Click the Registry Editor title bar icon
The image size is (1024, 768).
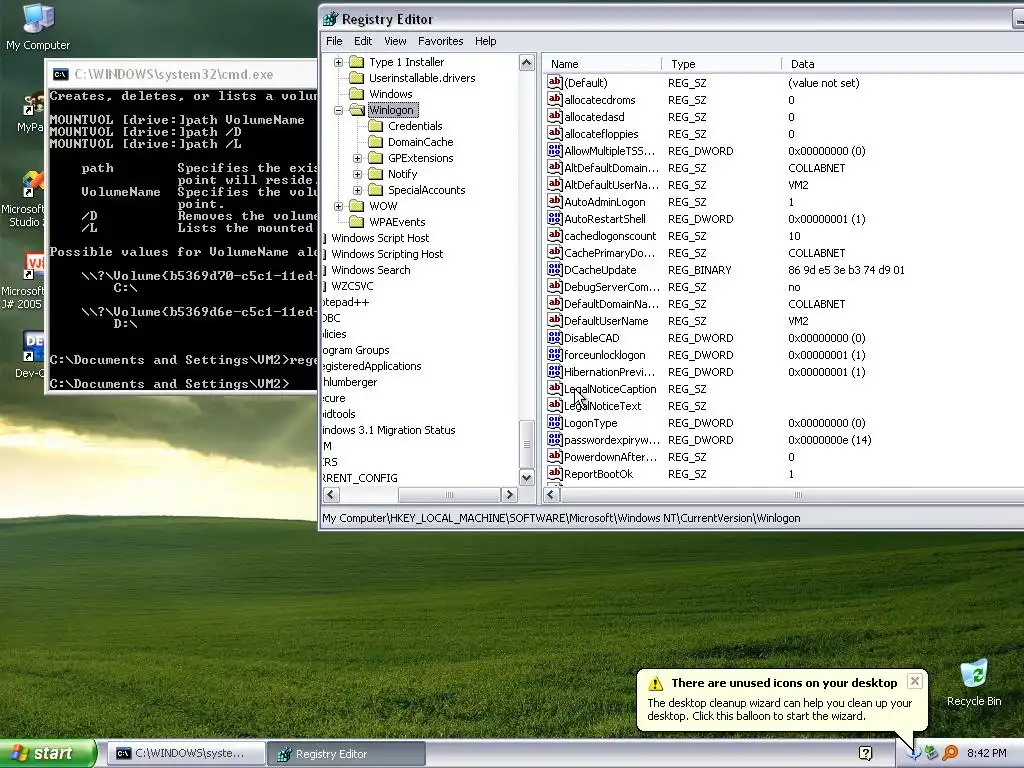pyautogui.click(x=331, y=19)
